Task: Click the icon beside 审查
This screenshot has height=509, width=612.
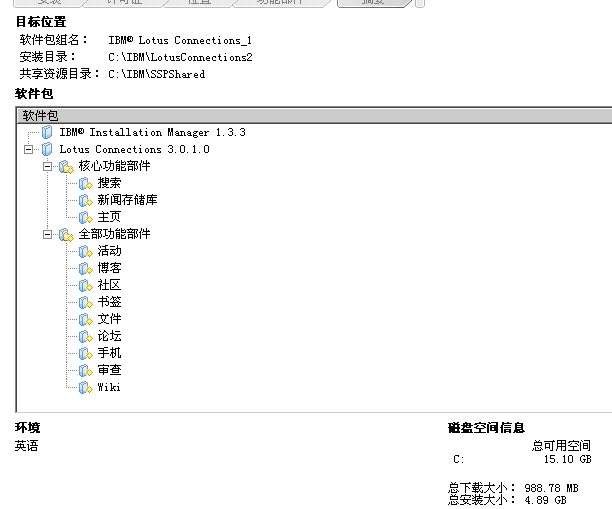Action: (x=85, y=370)
